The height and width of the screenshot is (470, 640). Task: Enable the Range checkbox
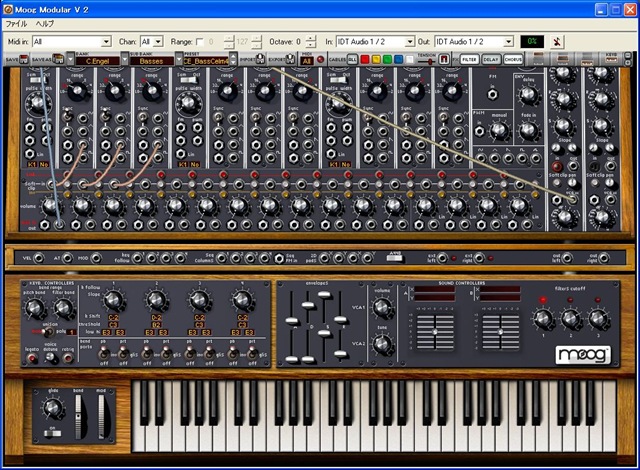200,42
